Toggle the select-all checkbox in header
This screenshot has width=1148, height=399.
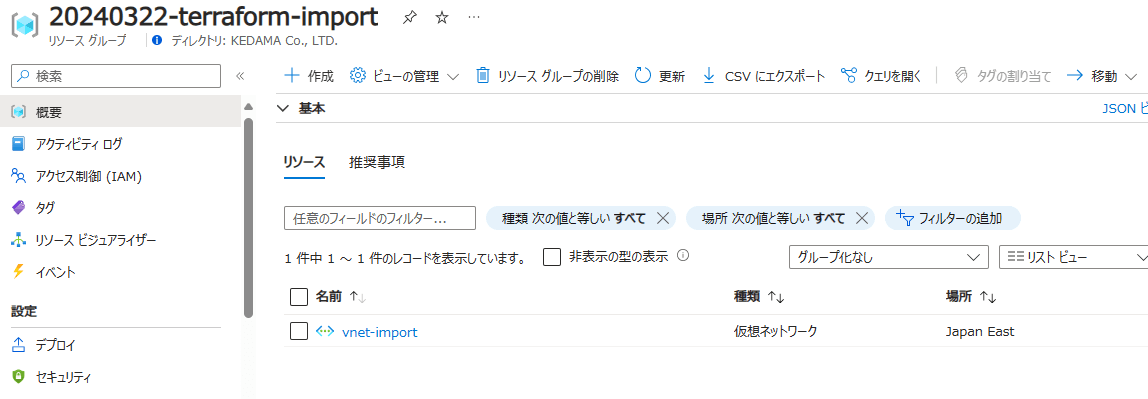[299, 297]
